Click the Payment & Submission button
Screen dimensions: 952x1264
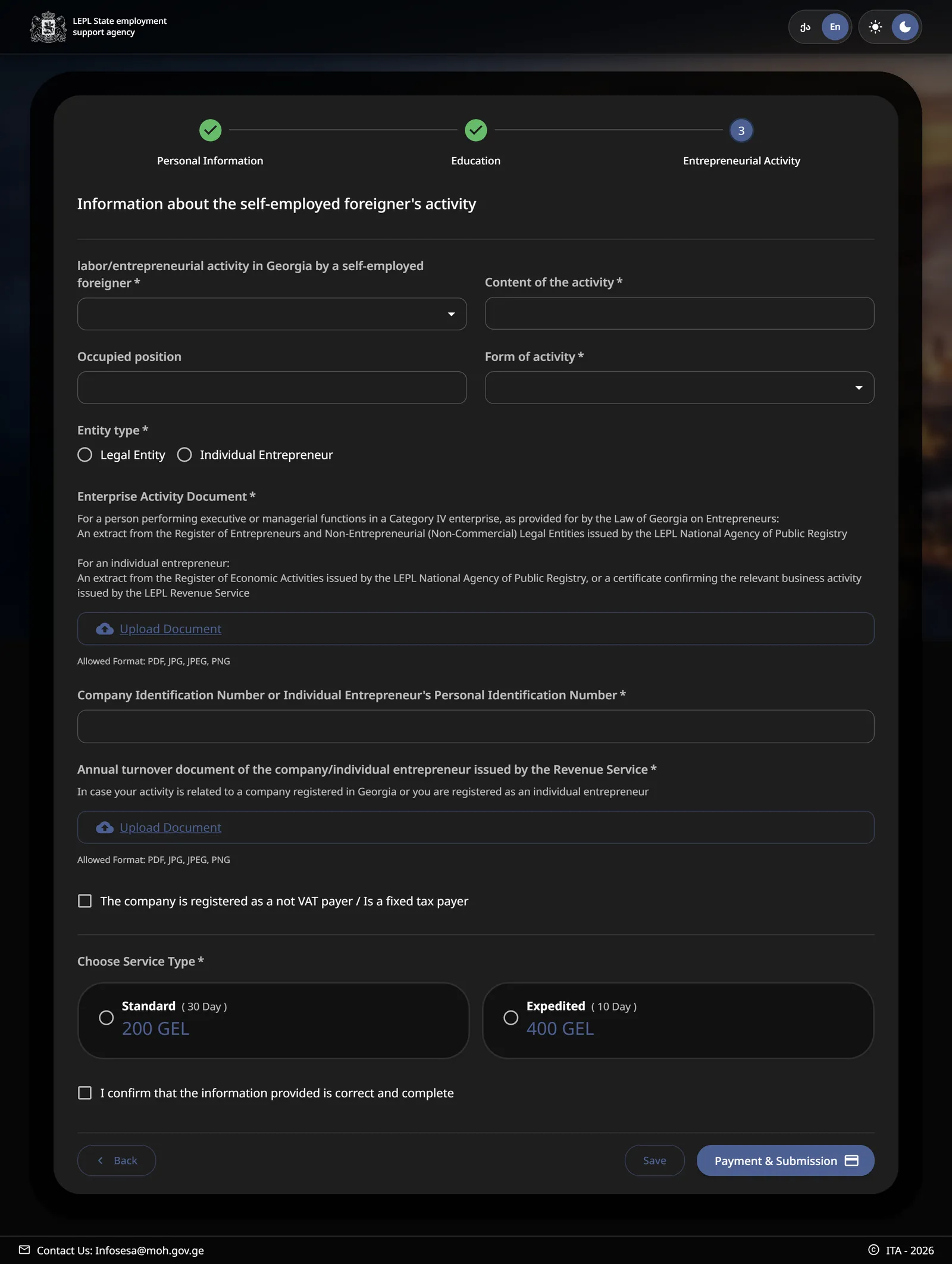pos(785,1160)
